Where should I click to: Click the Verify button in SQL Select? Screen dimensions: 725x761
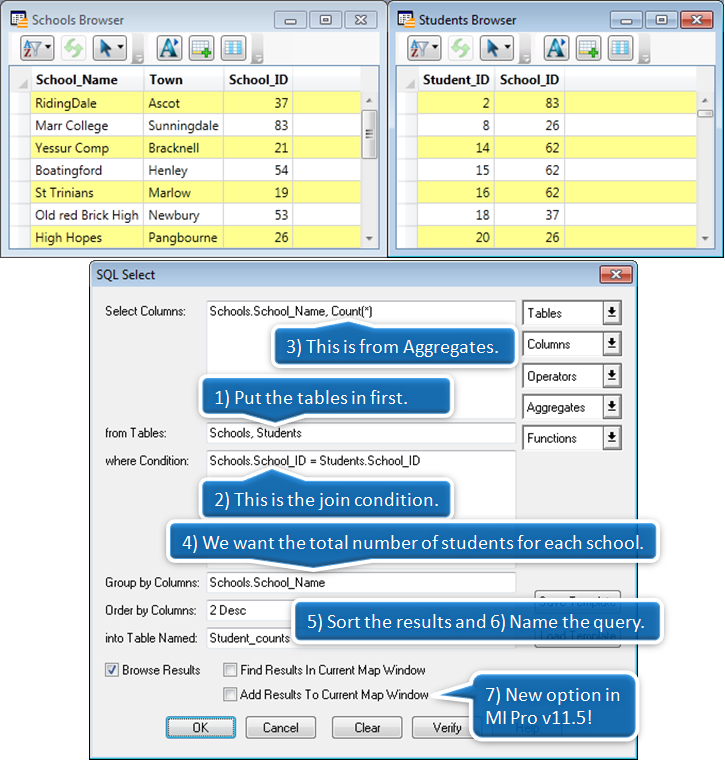click(x=446, y=727)
